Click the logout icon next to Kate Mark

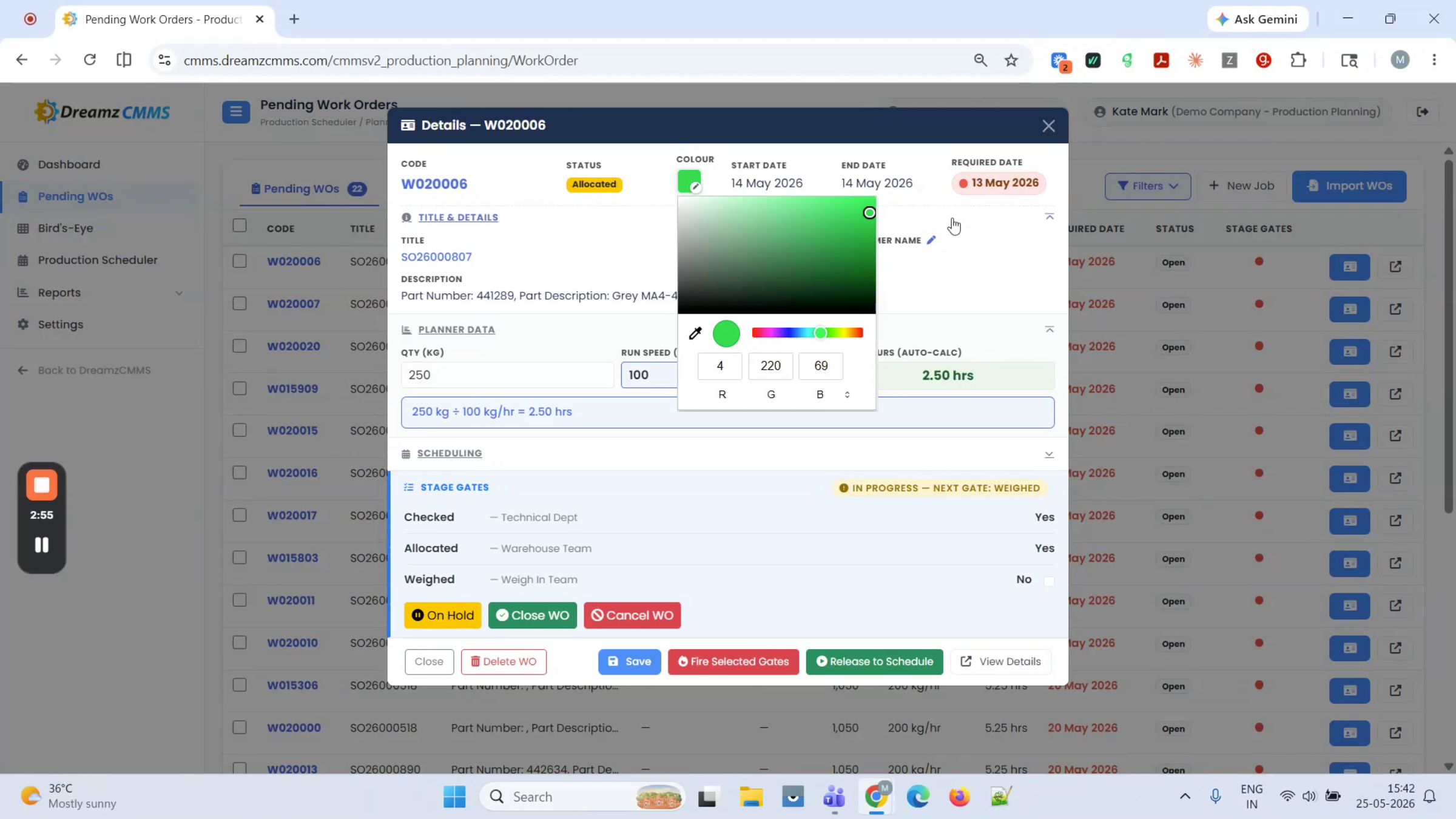tap(1423, 112)
